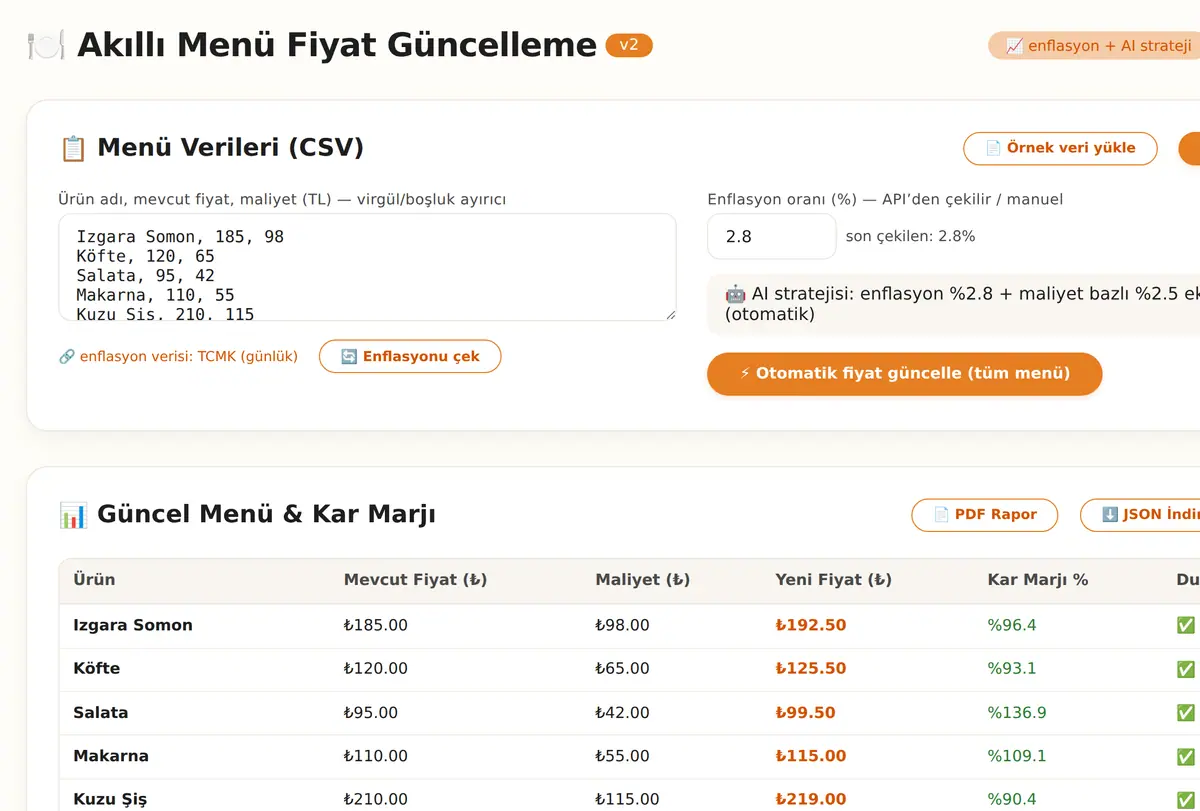Click the clipboard icon in Menü Verileri heading
The image size is (1200, 811).
coord(73,148)
